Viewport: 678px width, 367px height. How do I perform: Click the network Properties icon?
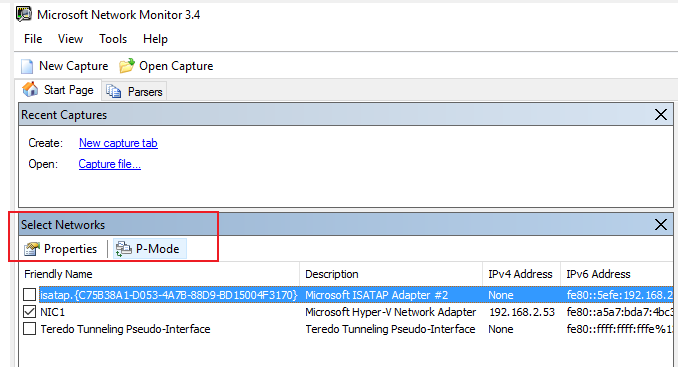(x=32, y=249)
